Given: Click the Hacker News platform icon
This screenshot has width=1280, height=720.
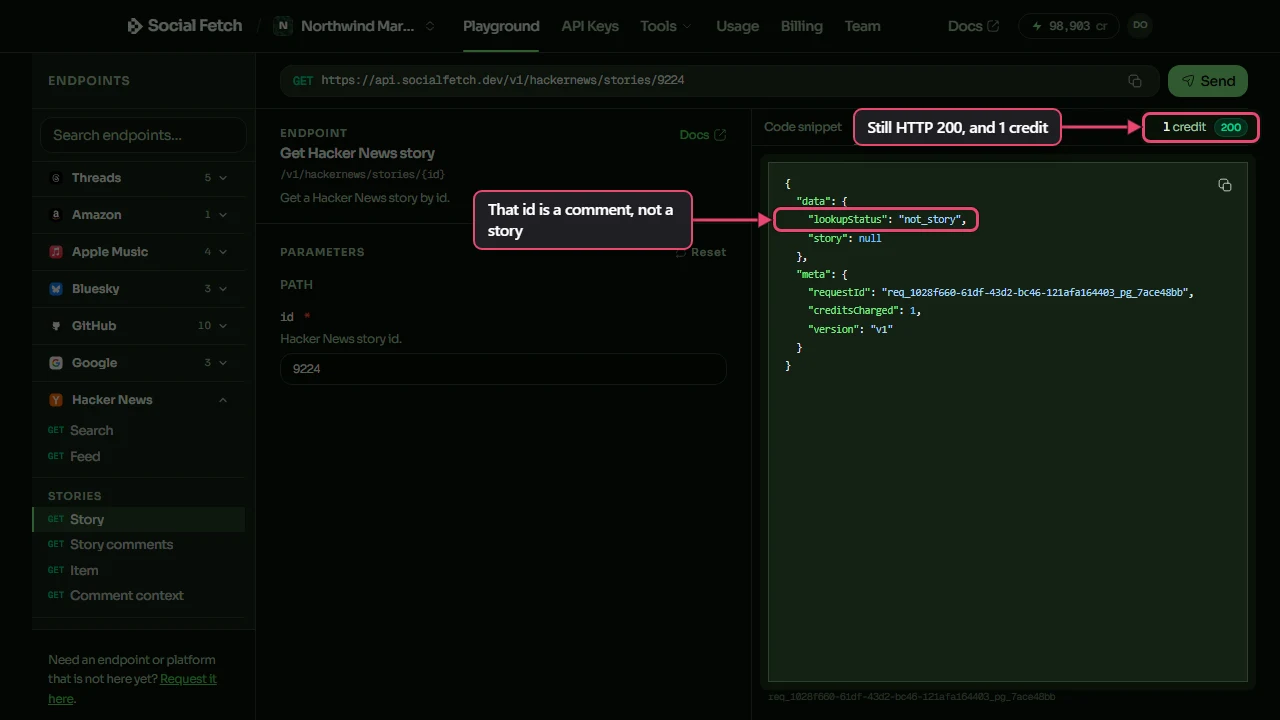Looking at the screenshot, I should [x=56, y=400].
